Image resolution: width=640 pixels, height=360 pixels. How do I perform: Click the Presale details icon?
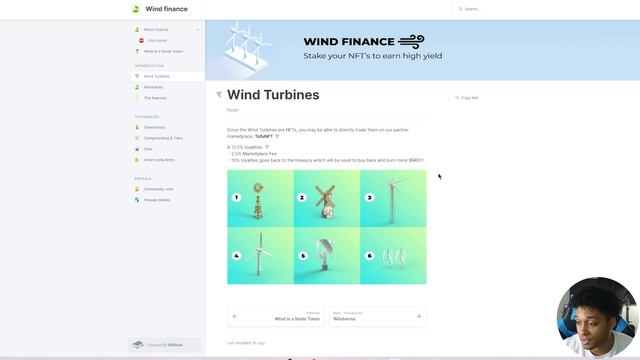(137, 200)
